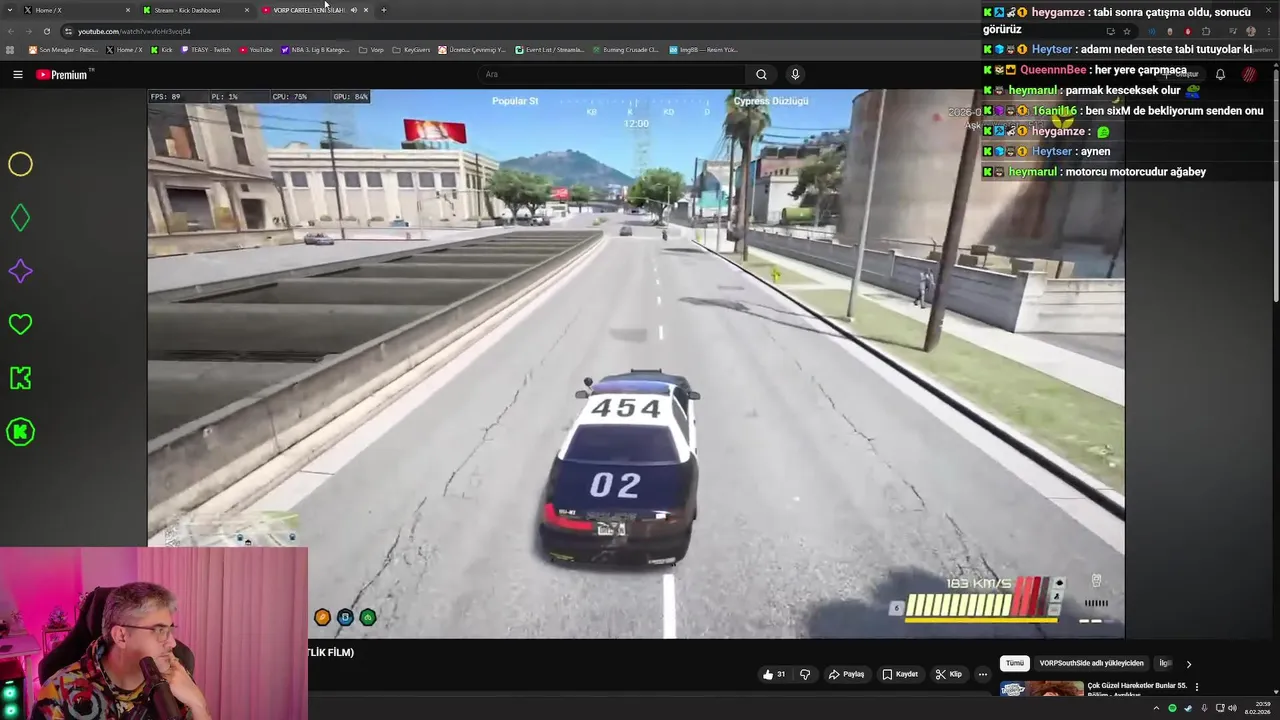Switch to the Stream - Kick Dashboard tab
Image resolution: width=1280 pixels, height=720 pixels.
pyautogui.click(x=196, y=10)
